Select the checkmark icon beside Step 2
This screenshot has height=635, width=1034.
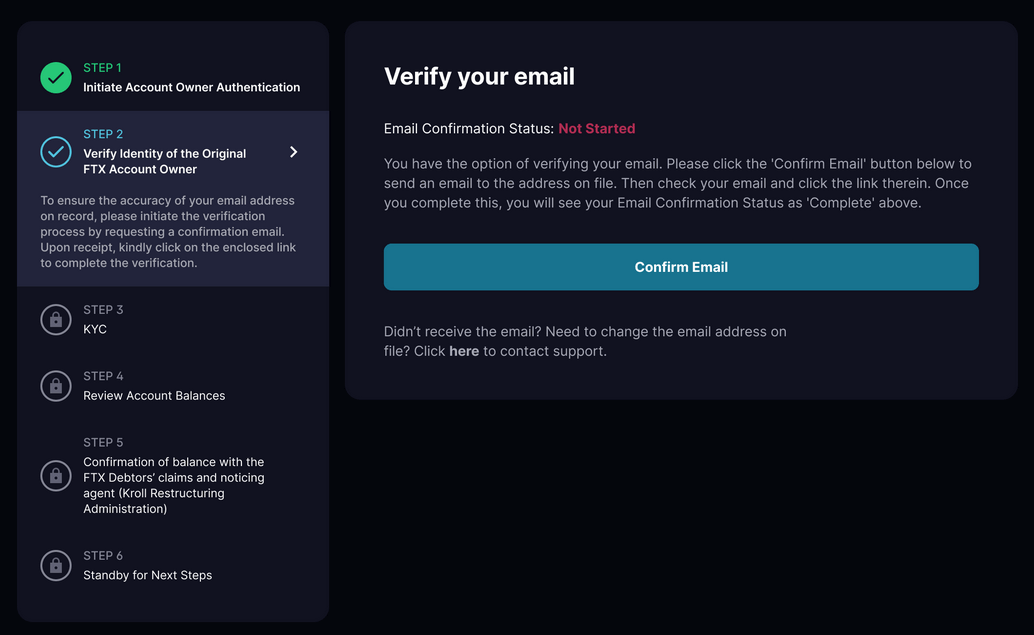point(56,152)
